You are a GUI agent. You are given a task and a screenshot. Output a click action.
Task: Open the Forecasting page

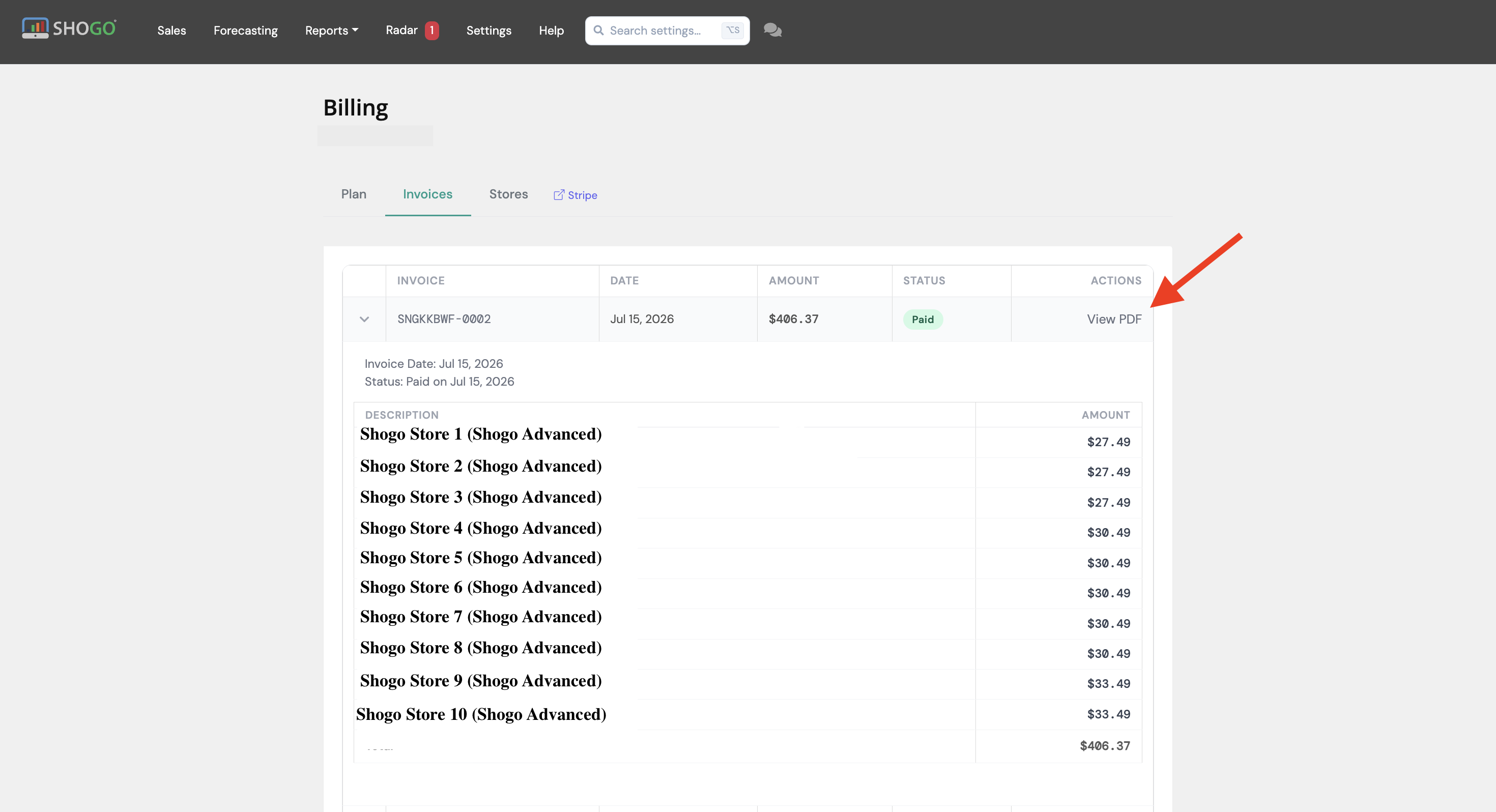point(246,30)
